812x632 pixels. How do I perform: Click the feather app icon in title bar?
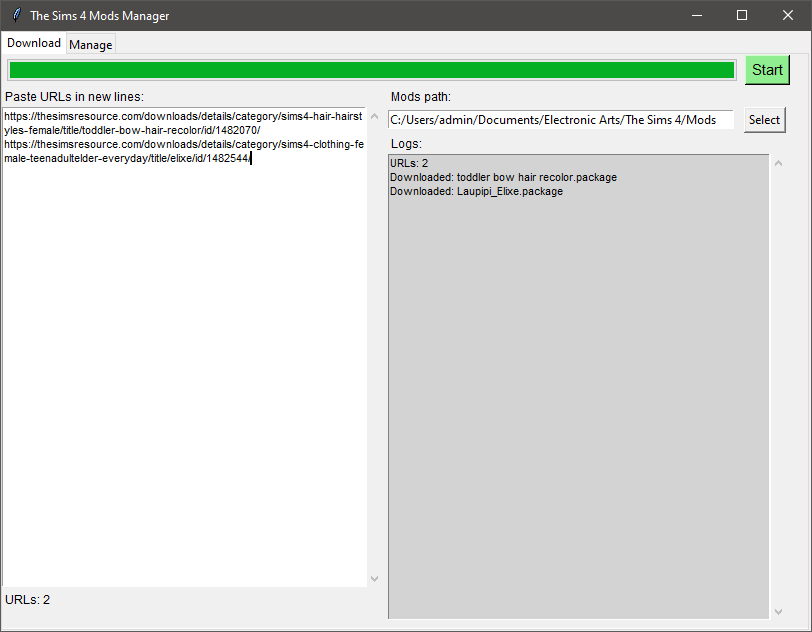coord(17,15)
